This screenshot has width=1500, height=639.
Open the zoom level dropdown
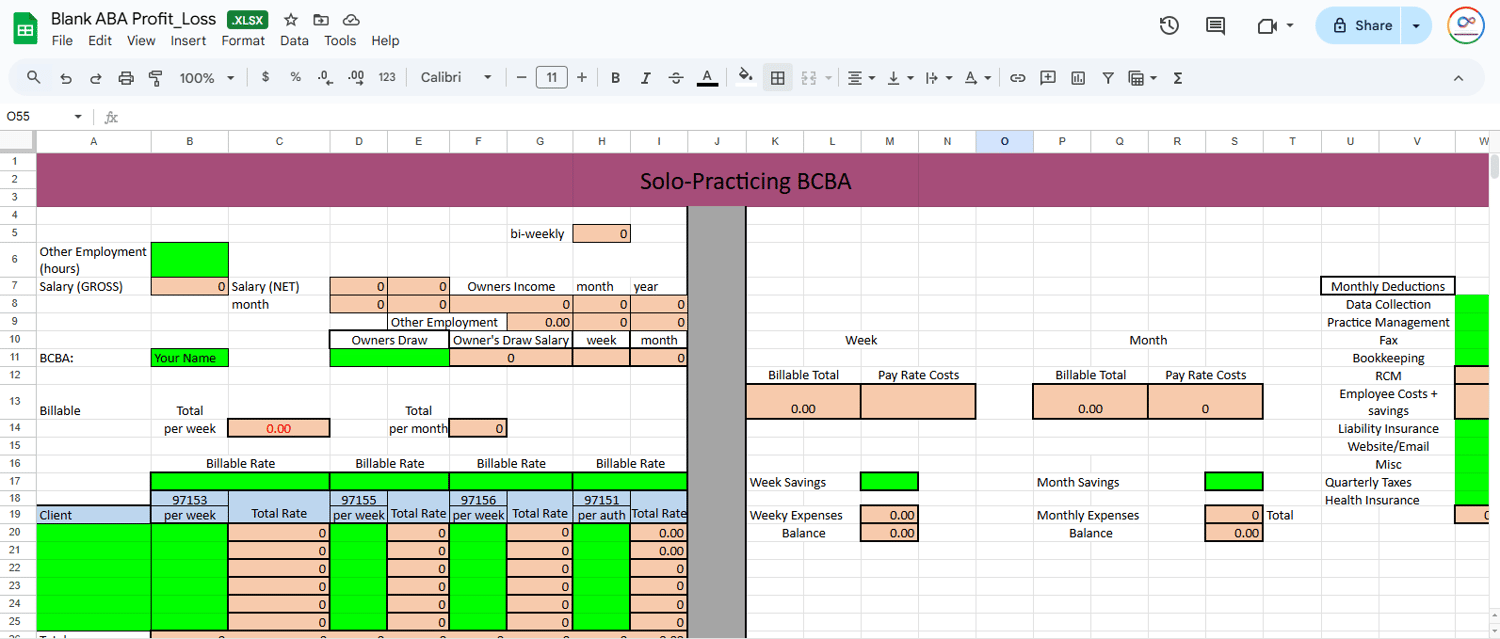207,77
